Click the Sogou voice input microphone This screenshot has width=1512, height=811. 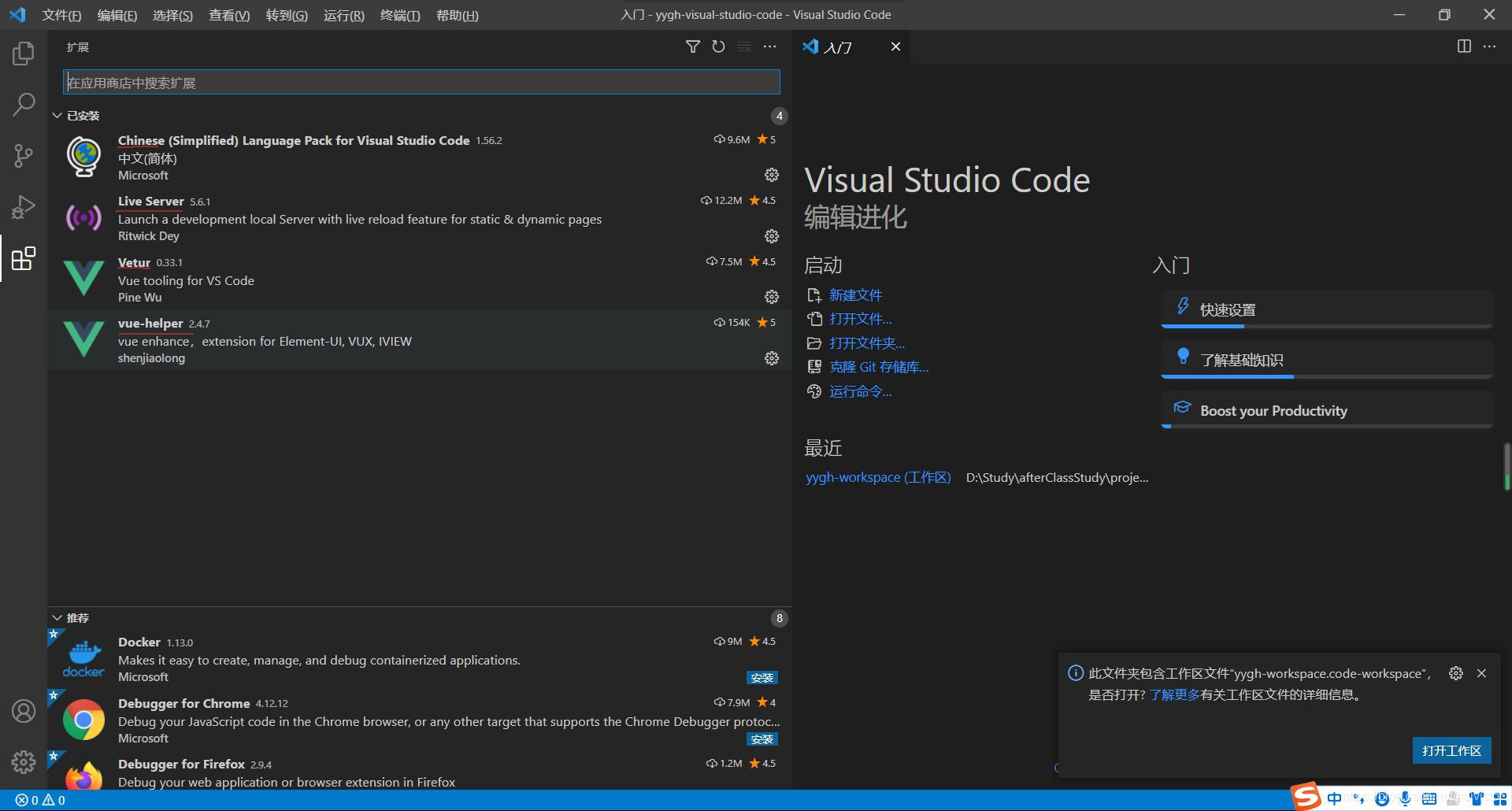(x=1405, y=798)
